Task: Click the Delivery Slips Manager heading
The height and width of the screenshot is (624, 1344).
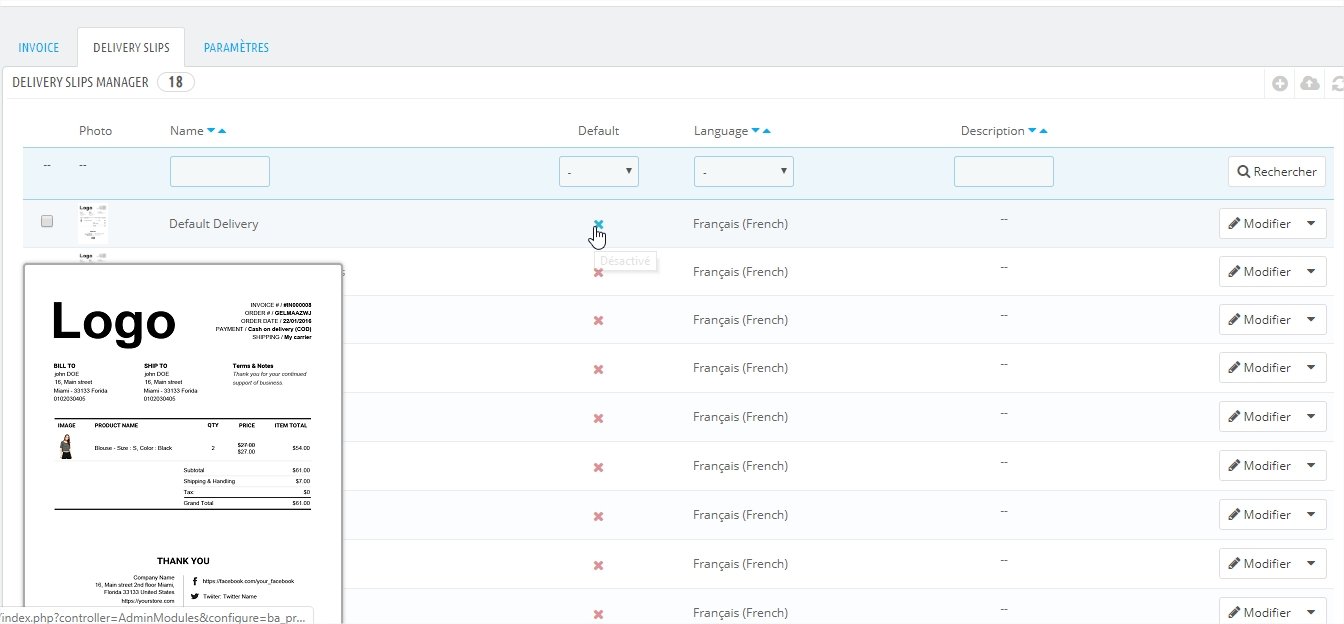Action: 80,82
